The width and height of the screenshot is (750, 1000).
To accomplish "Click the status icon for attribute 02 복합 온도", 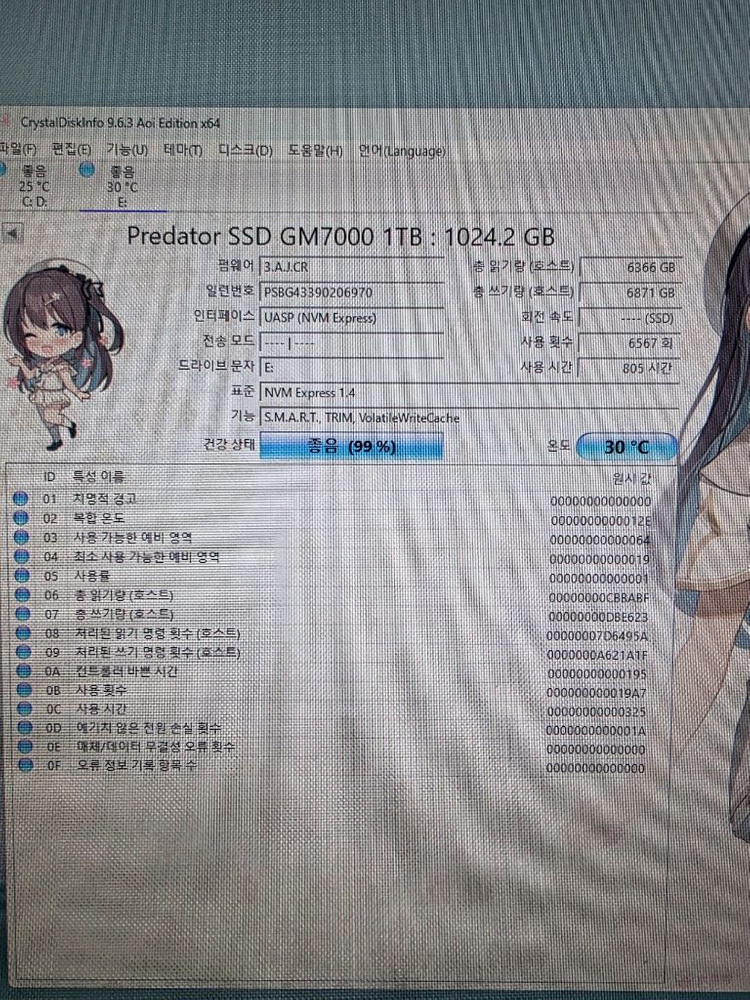I will coord(21,518).
